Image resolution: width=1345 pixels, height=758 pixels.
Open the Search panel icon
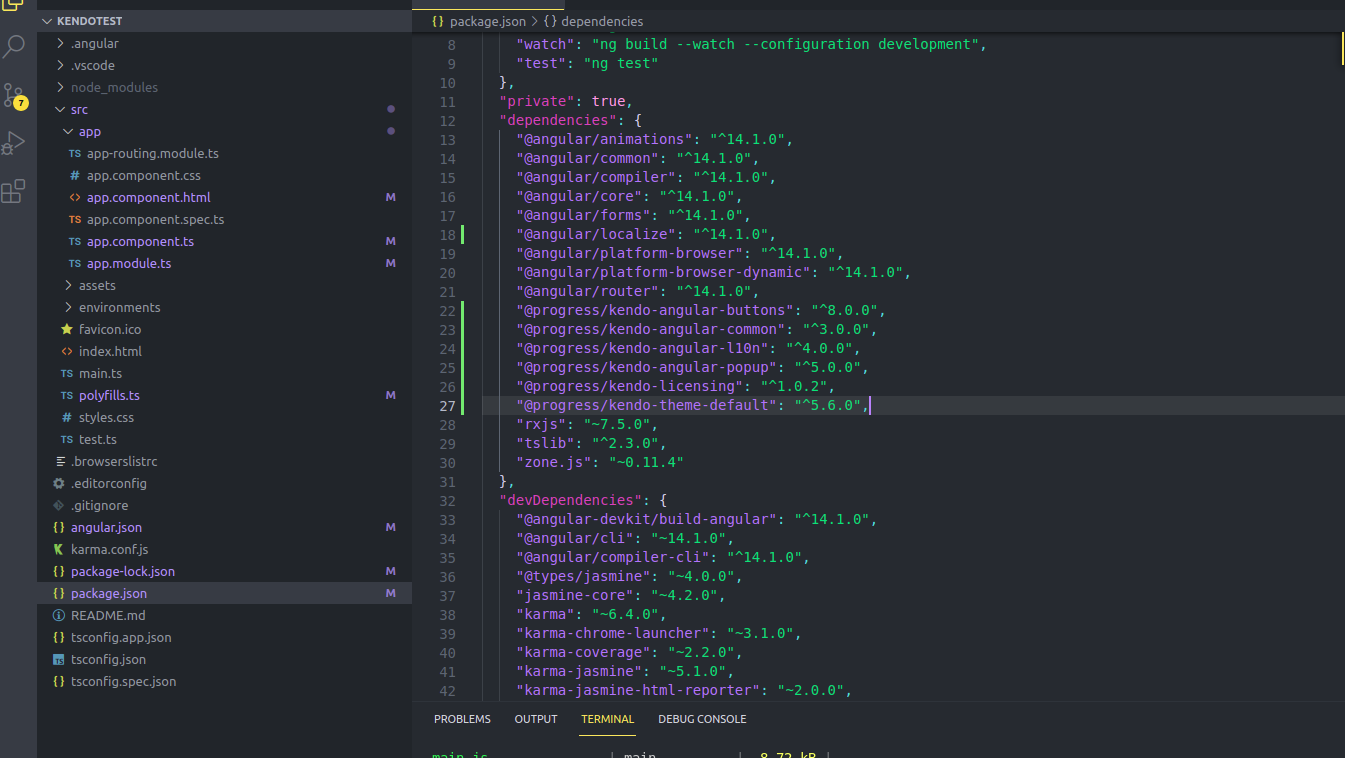[x=14, y=46]
